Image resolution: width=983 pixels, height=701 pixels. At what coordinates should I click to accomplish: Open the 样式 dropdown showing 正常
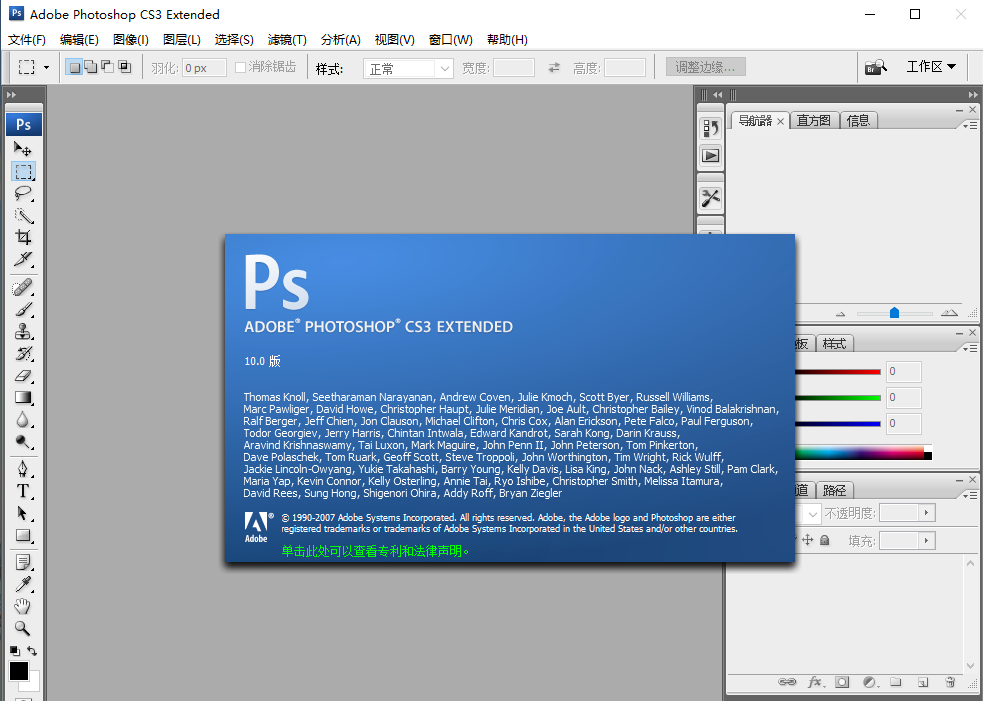coord(408,68)
